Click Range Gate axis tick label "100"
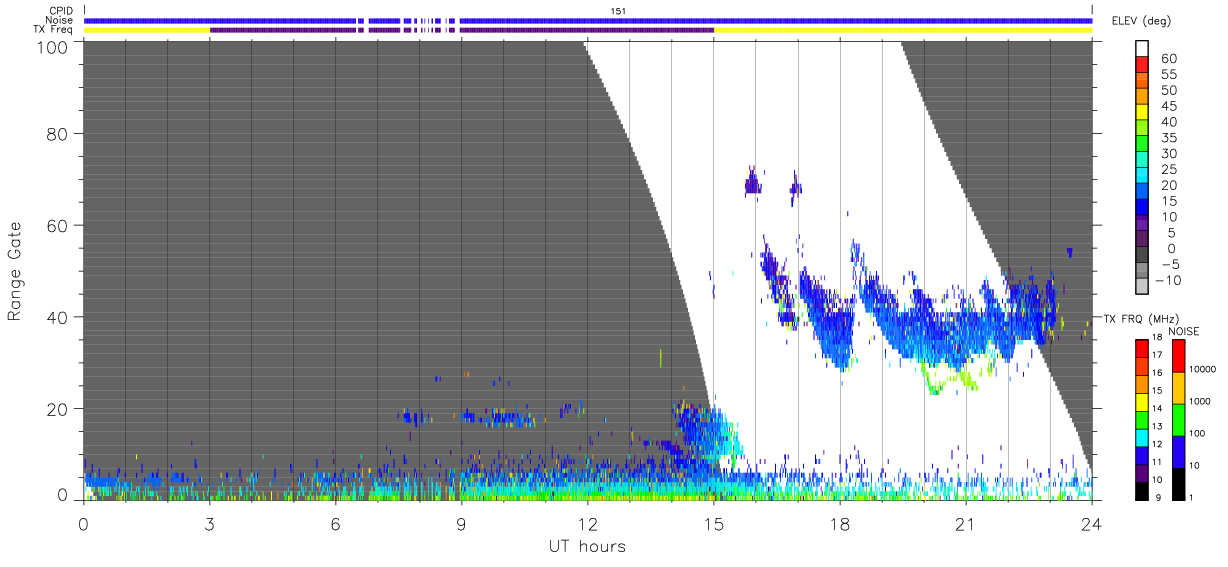This screenshot has height=567, width=1228. click(54, 46)
